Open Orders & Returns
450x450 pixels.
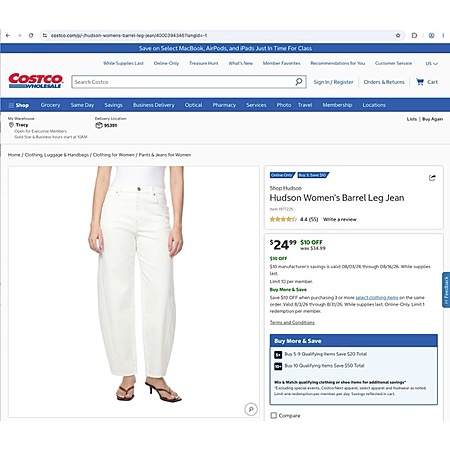(384, 82)
